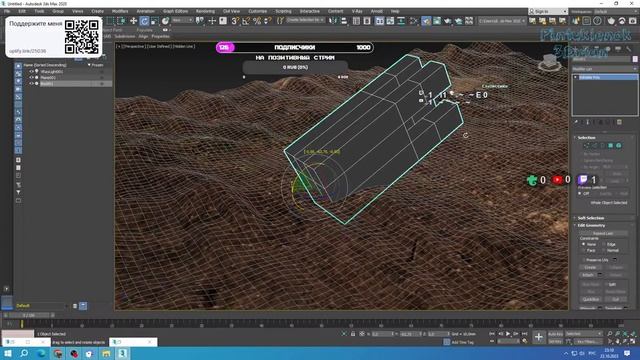Collapse the Selection rollout
640x360 pixels.
click(586, 138)
